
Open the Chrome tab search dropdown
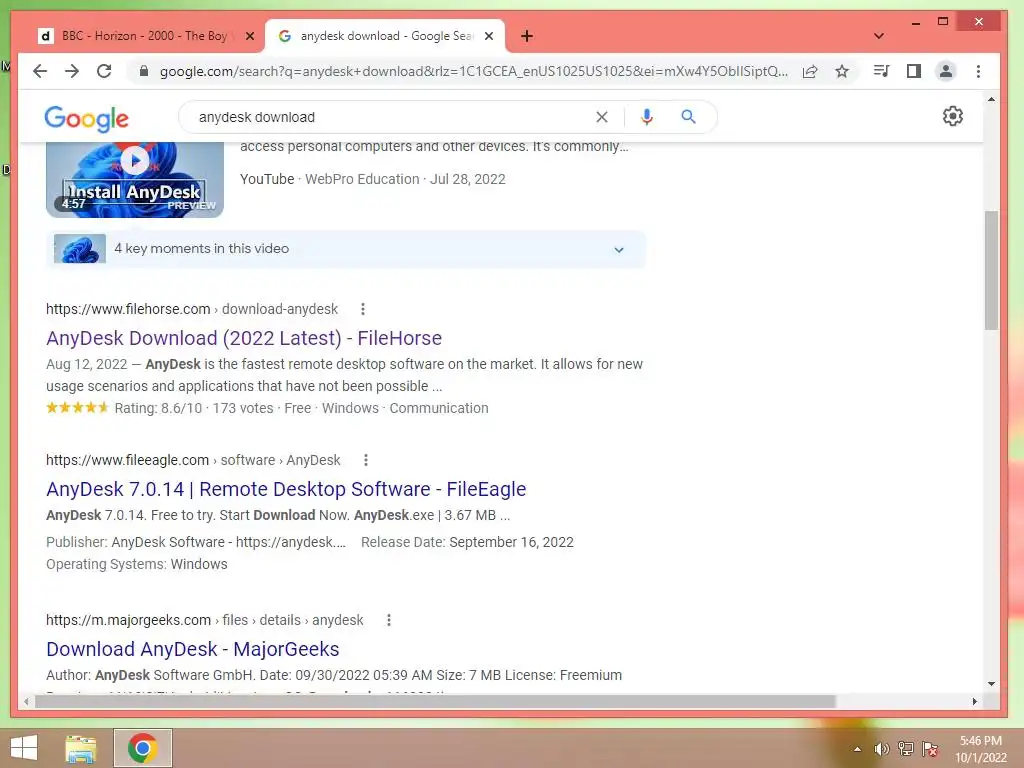click(x=878, y=36)
